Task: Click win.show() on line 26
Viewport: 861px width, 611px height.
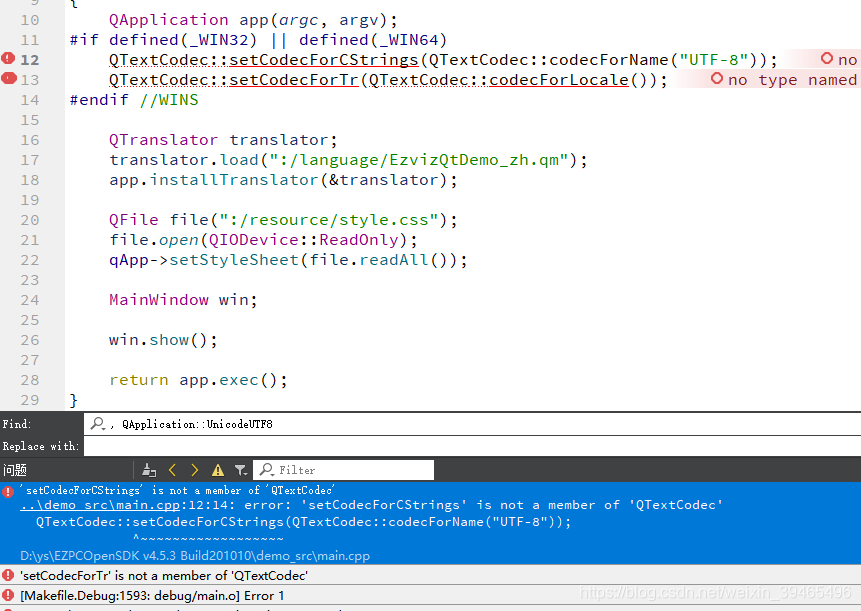Action: point(163,340)
